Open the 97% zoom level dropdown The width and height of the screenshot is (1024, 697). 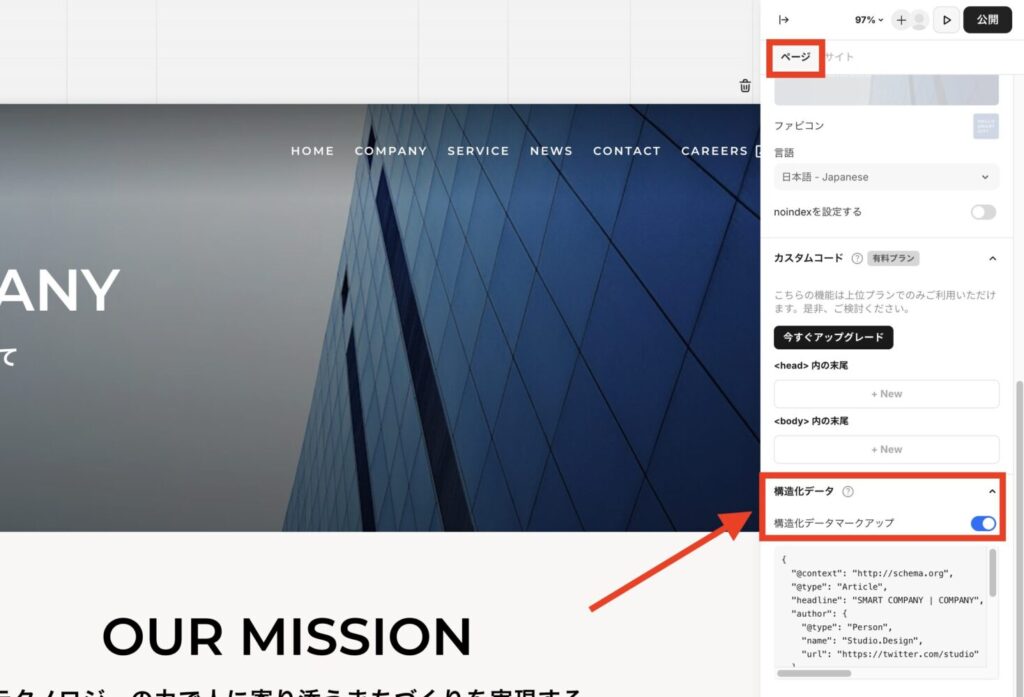click(869, 20)
